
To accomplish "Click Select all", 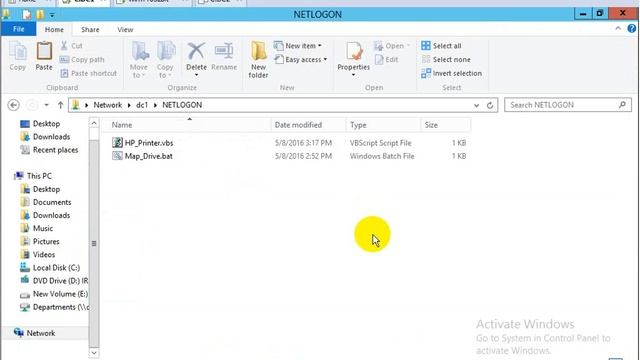I will point(441,46).
